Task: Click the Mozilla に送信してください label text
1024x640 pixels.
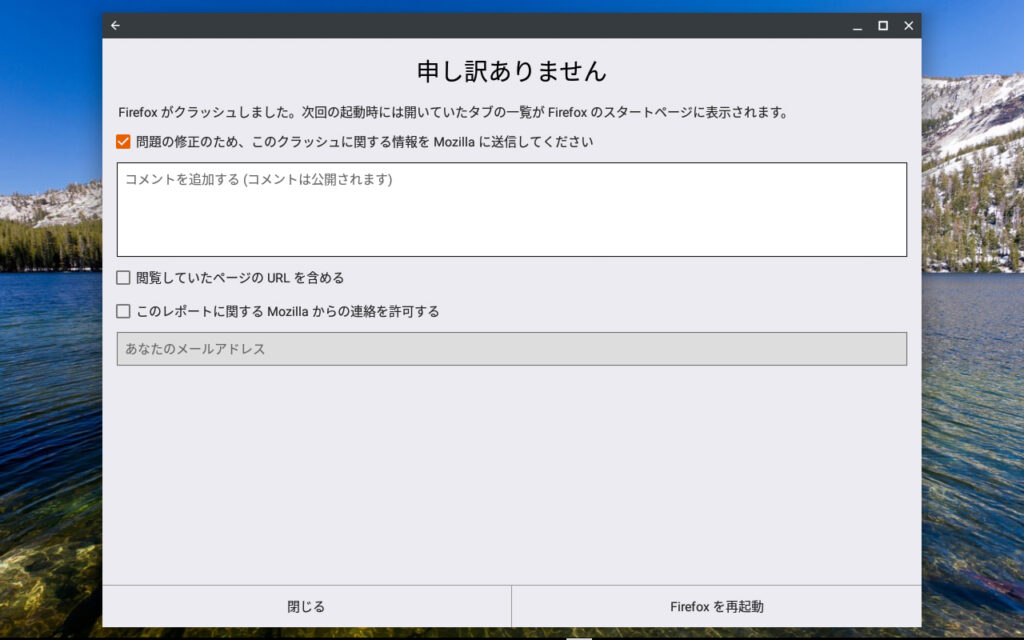Action: (364, 142)
